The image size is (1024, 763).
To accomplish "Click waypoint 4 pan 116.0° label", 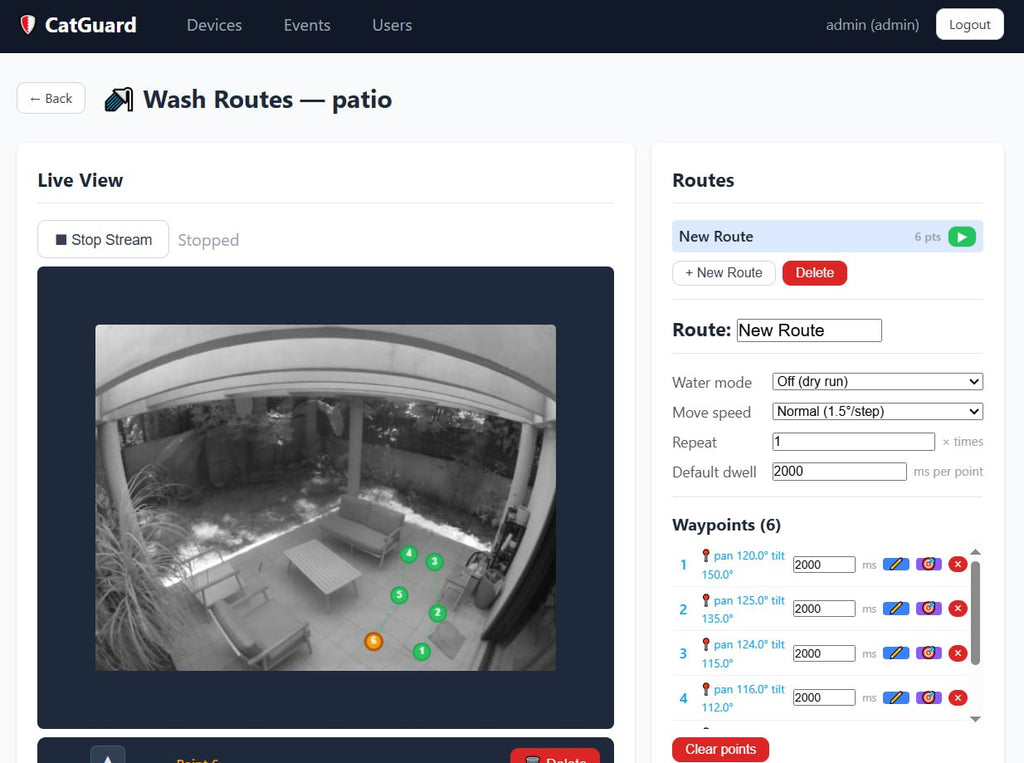I will pos(743,698).
